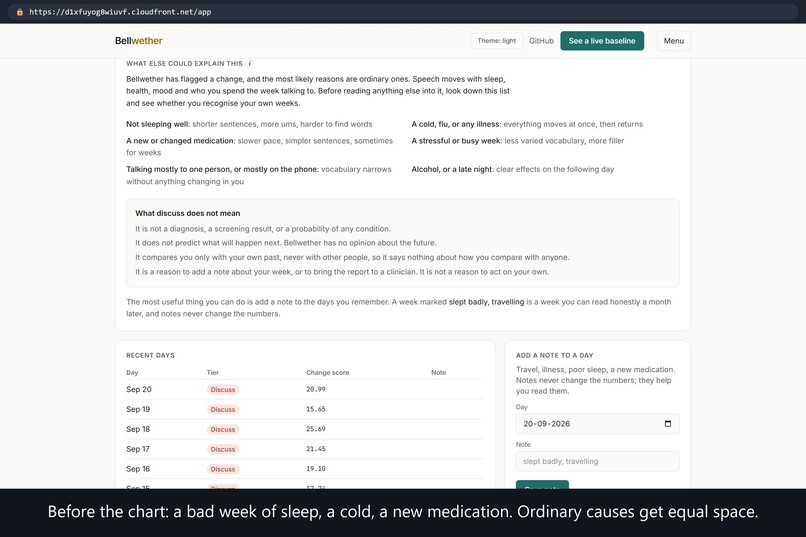806x537 pixels.
Task: Open the Menu button
Action: [673, 41]
